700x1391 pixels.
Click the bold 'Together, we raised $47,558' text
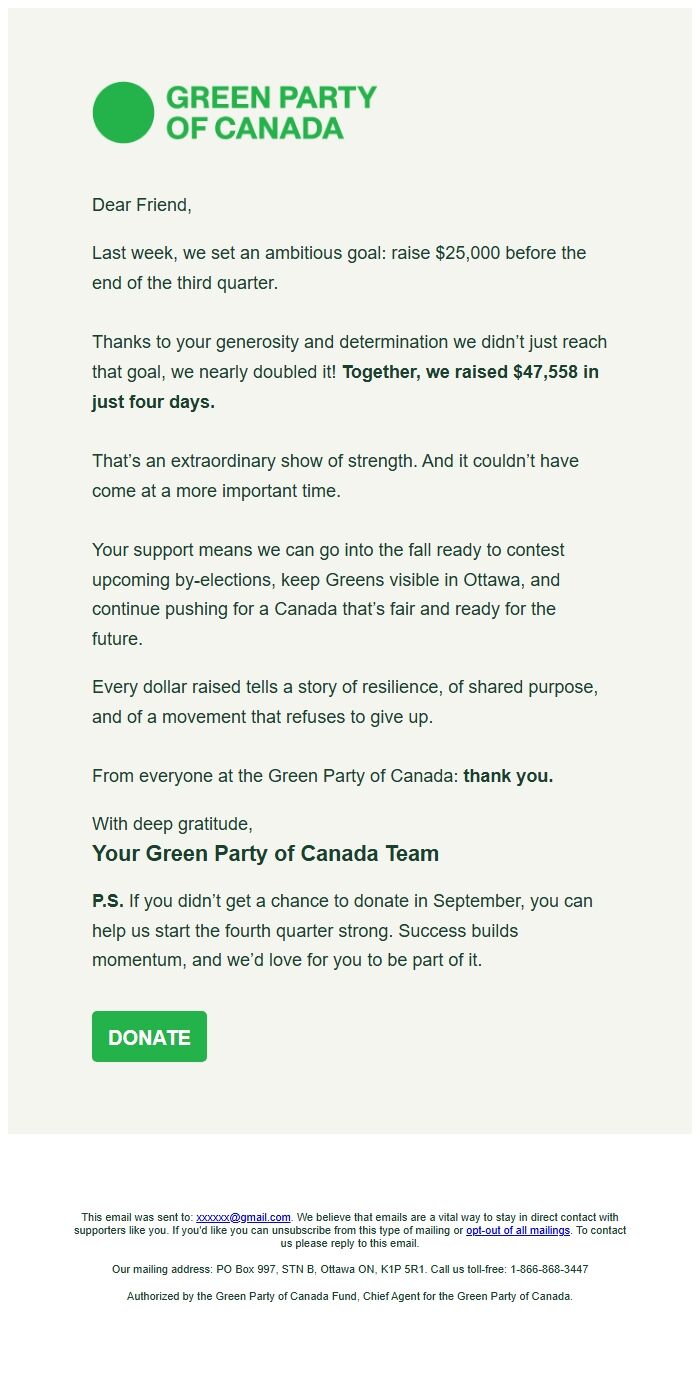pyautogui.click(x=470, y=372)
